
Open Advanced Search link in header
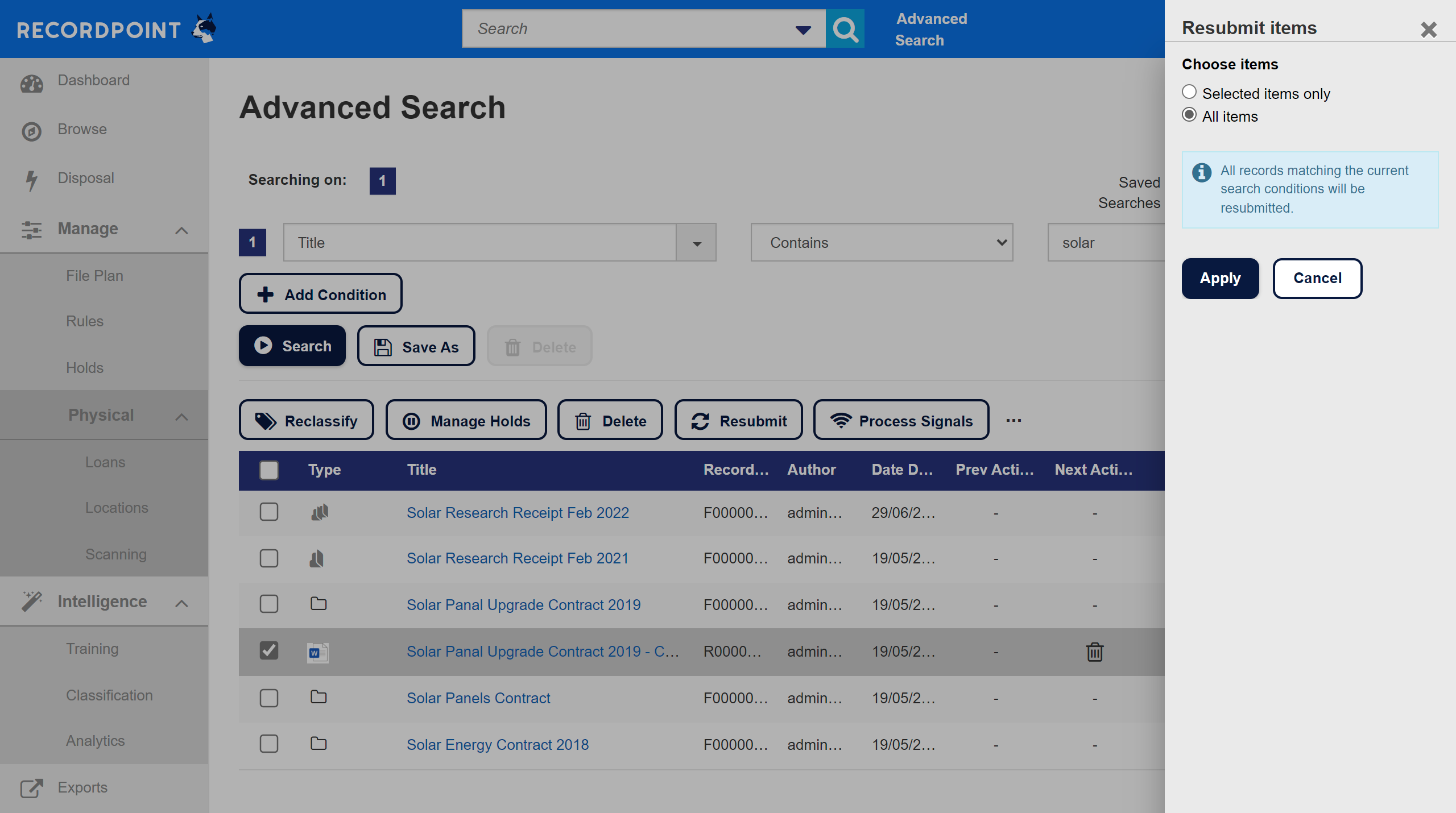pyautogui.click(x=931, y=30)
